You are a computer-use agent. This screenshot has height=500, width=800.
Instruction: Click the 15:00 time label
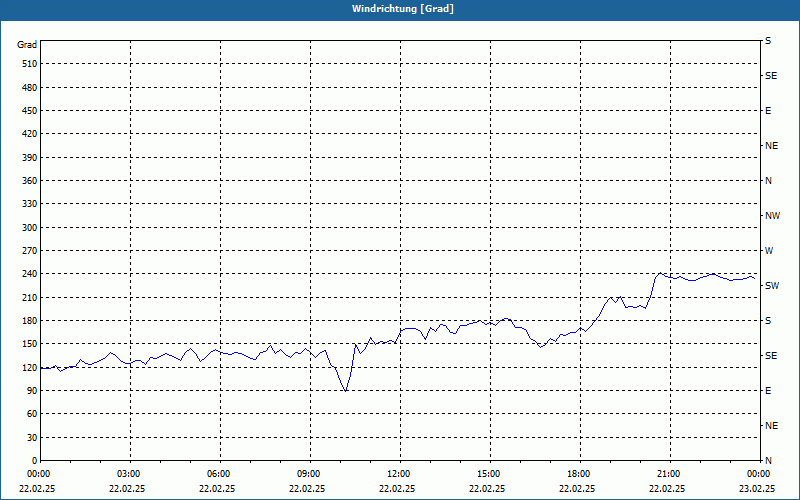(x=490, y=473)
